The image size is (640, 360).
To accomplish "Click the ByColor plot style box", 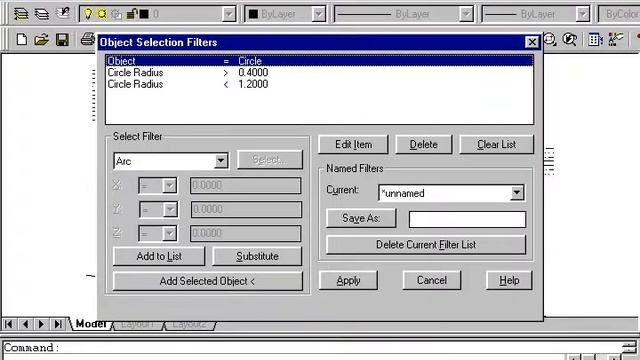I will pos(620,14).
